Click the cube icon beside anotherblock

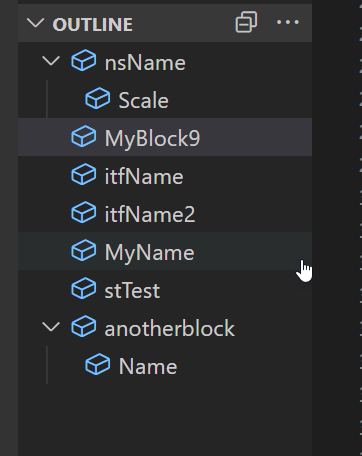tap(84, 327)
